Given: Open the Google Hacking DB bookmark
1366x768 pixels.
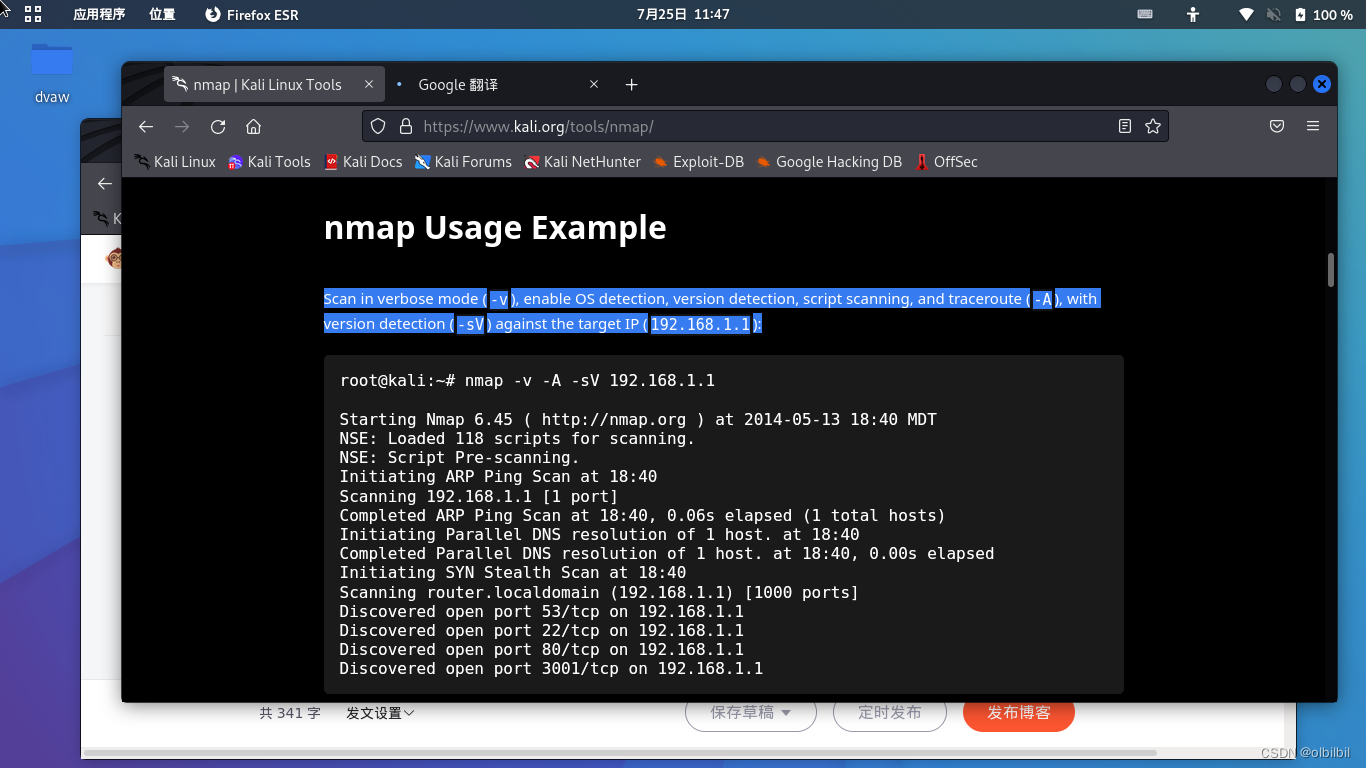Looking at the screenshot, I should click(x=829, y=161).
